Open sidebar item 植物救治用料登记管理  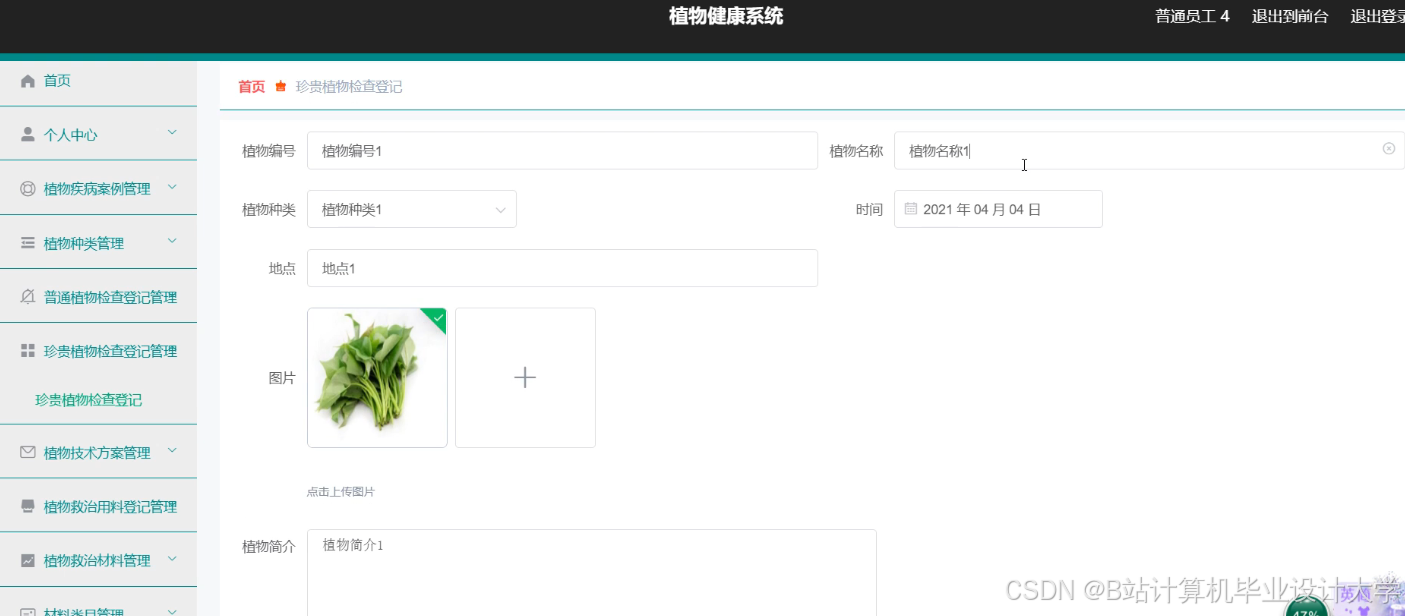pos(98,506)
